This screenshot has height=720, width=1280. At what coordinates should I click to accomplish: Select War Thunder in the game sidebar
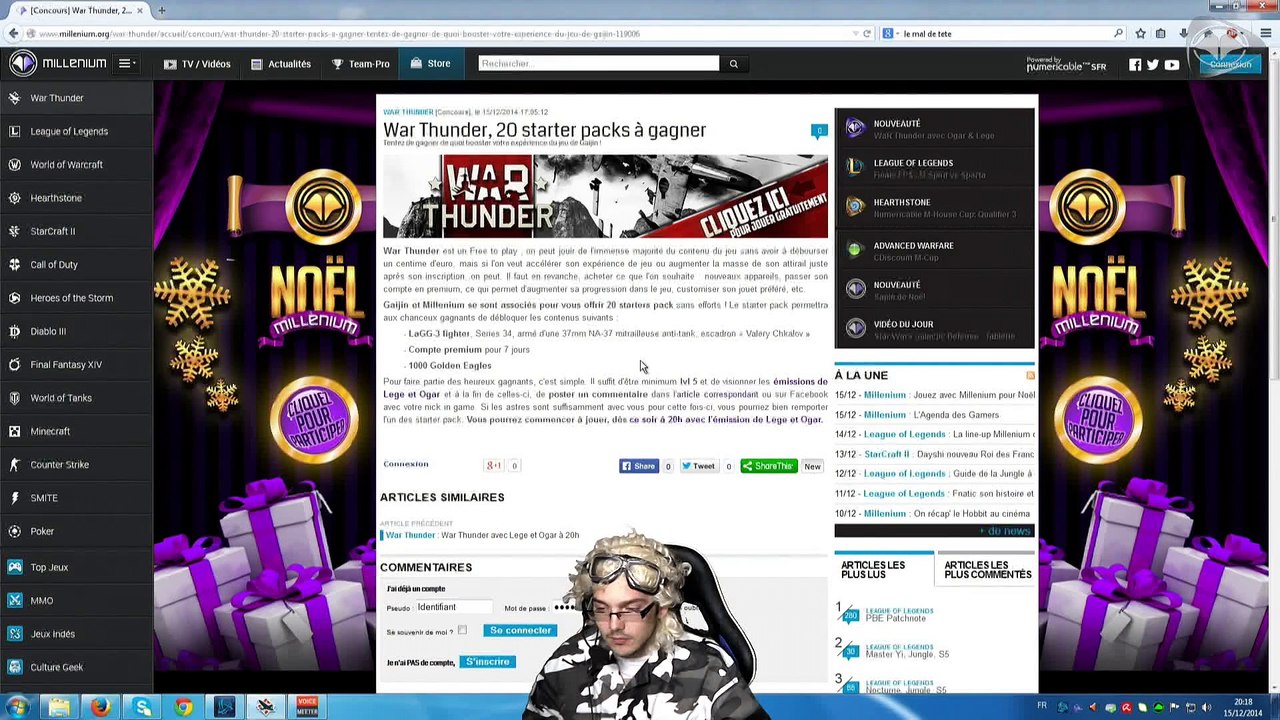tap(76, 98)
